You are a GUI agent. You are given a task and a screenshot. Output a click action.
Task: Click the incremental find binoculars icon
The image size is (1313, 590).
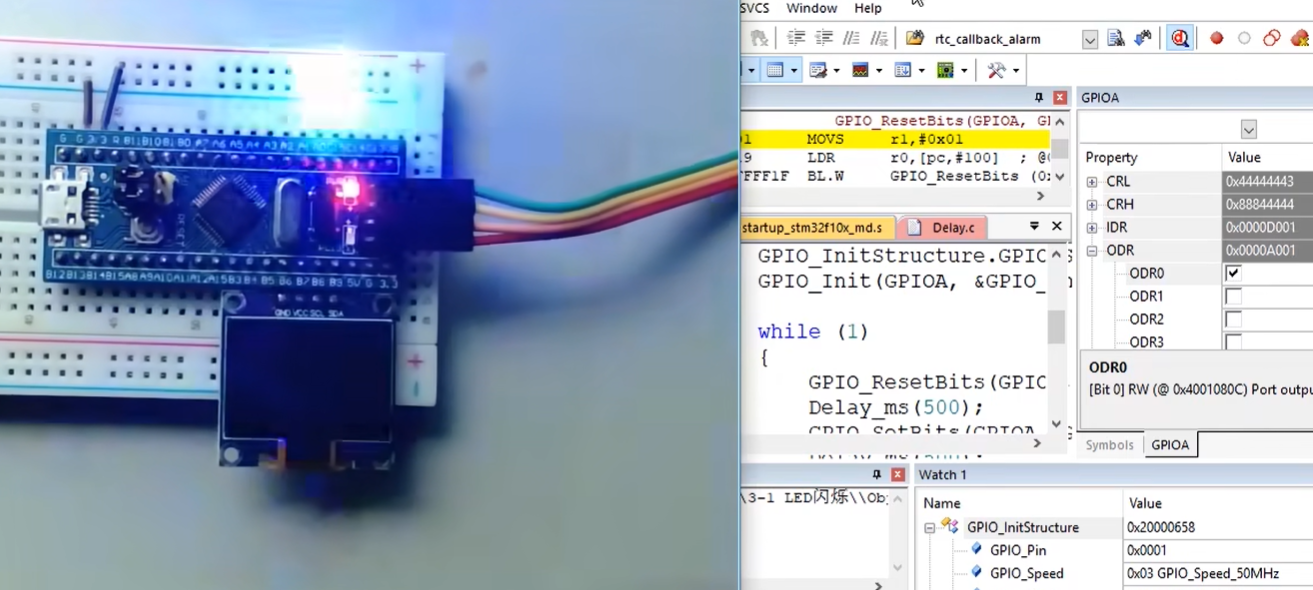tap(1143, 39)
